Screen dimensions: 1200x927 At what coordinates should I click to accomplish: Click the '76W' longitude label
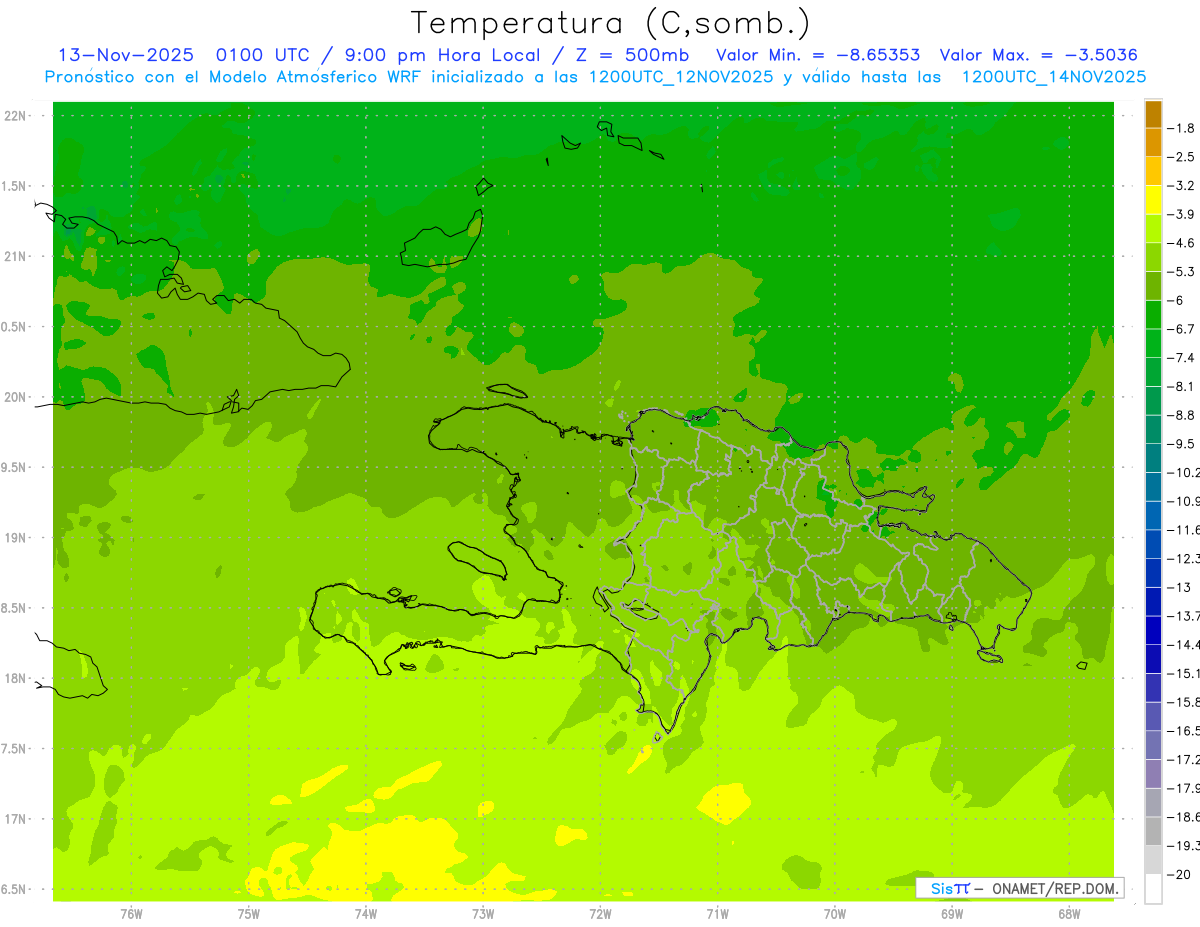[x=131, y=913]
